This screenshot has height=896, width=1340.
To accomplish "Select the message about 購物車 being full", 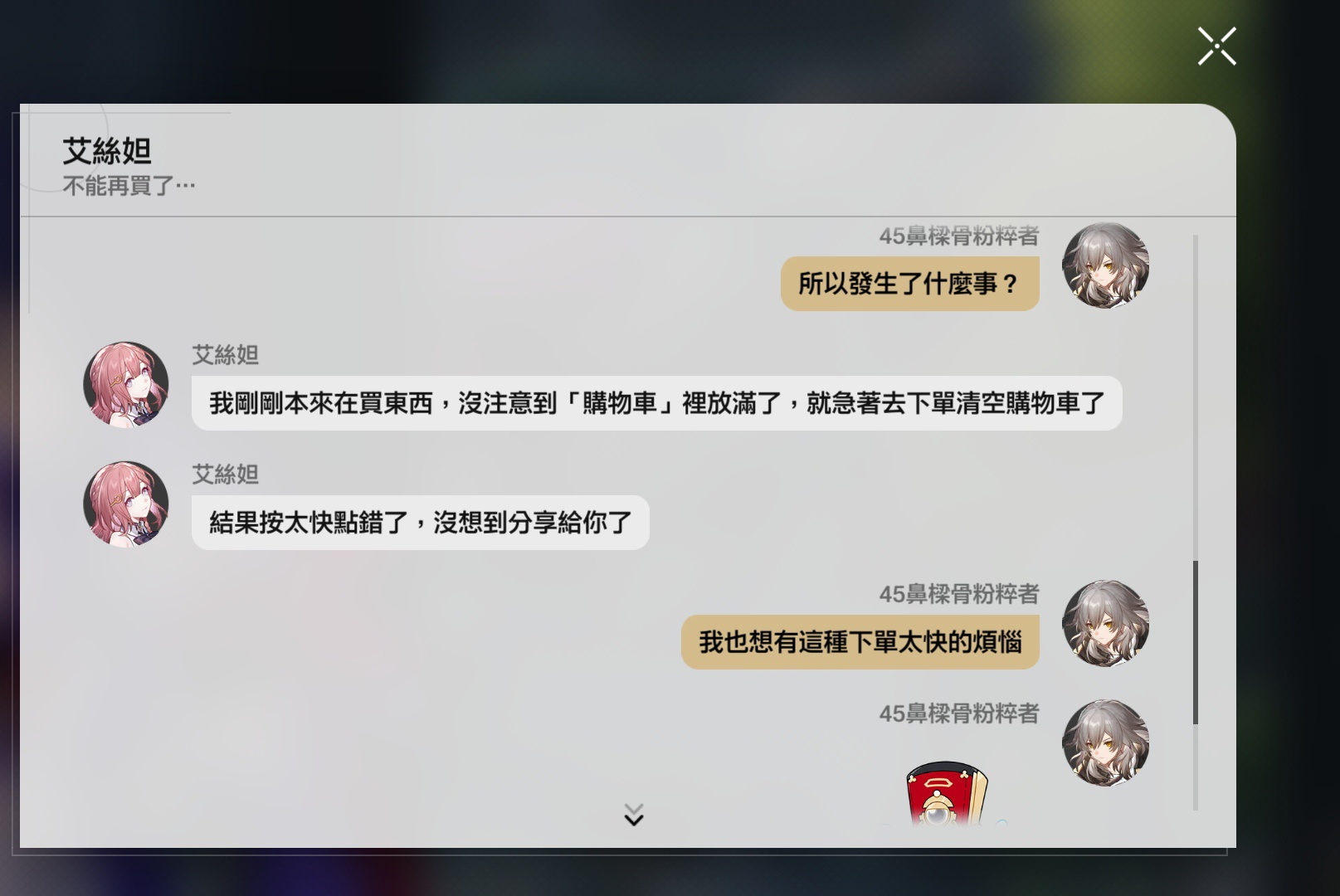I will [x=656, y=403].
